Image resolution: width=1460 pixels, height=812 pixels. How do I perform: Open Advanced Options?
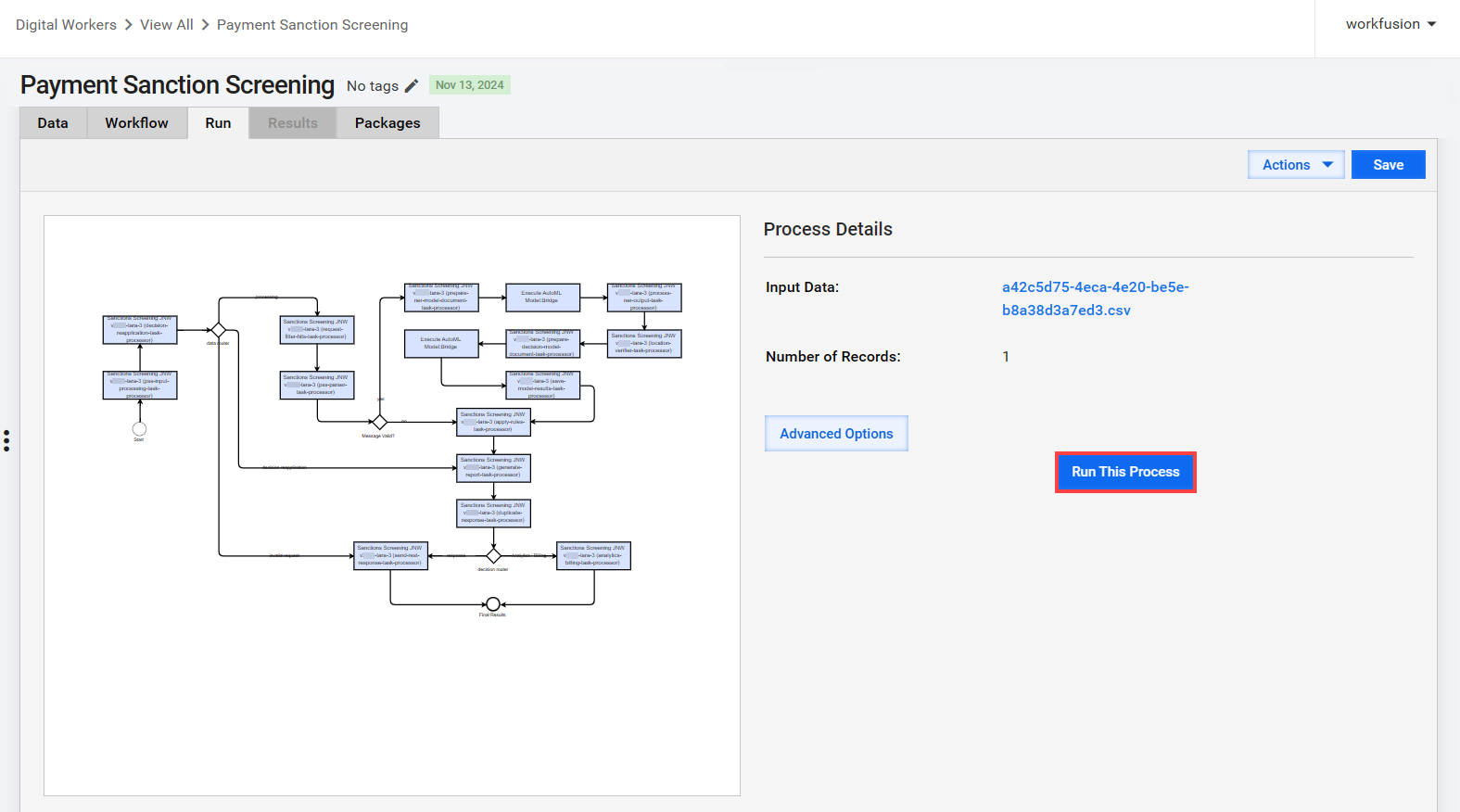[836, 434]
